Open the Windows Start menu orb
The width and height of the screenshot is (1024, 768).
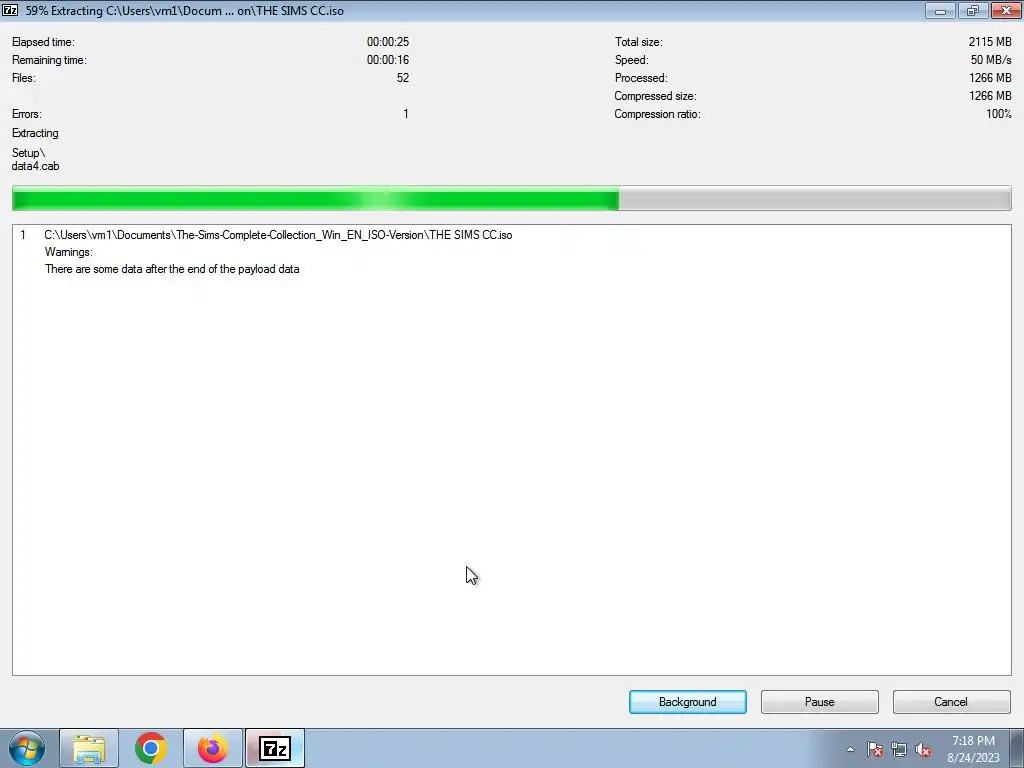tap(27, 748)
